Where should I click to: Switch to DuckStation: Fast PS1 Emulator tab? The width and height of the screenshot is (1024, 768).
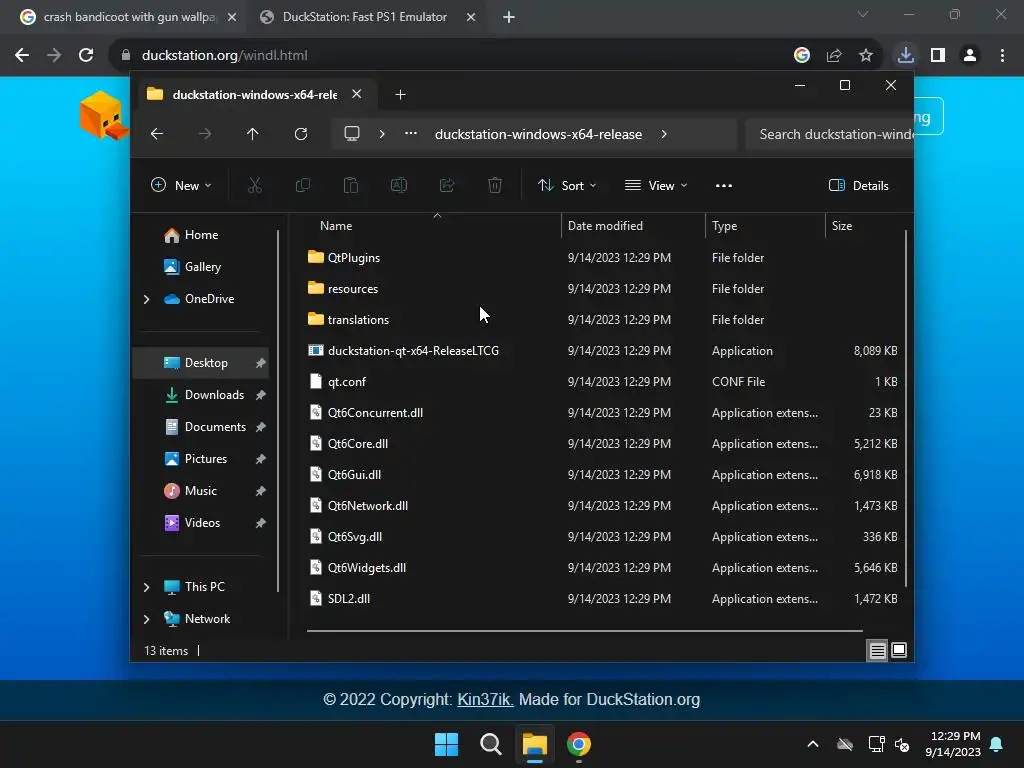pos(367,17)
